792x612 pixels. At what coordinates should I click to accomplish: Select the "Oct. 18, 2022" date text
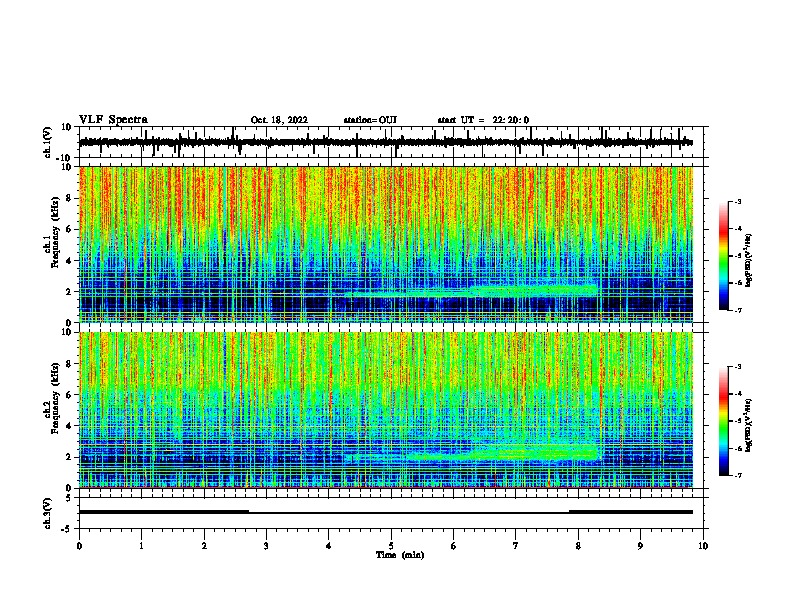click(279, 120)
